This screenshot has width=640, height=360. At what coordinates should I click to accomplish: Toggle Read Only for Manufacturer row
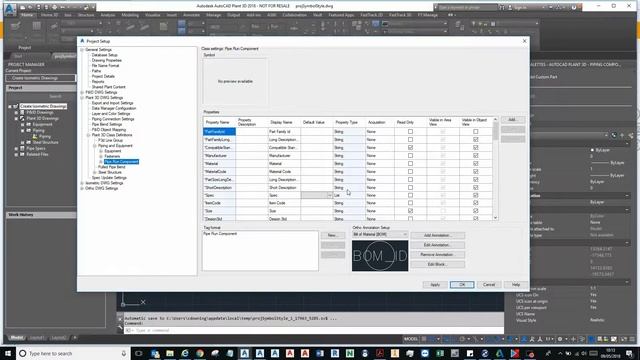coord(410,156)
